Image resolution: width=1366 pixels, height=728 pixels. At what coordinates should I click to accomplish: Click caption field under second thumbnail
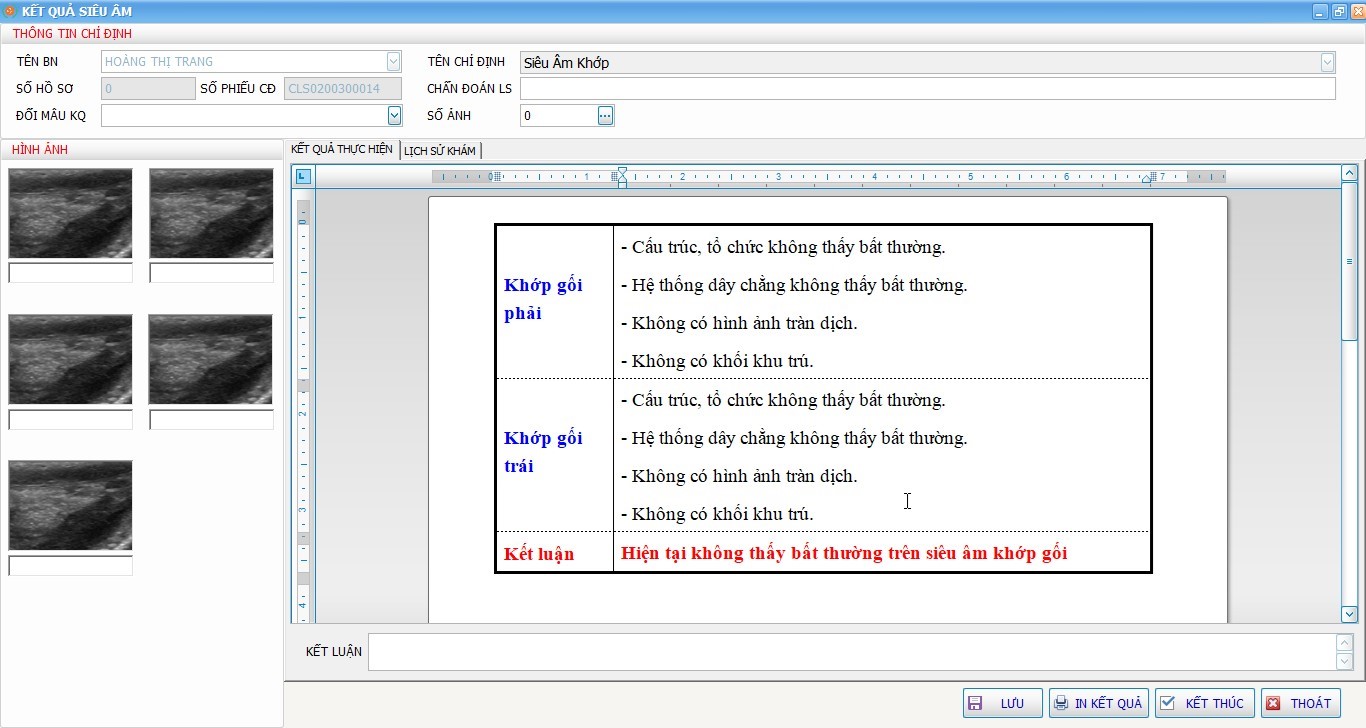(x=211, y=273)
